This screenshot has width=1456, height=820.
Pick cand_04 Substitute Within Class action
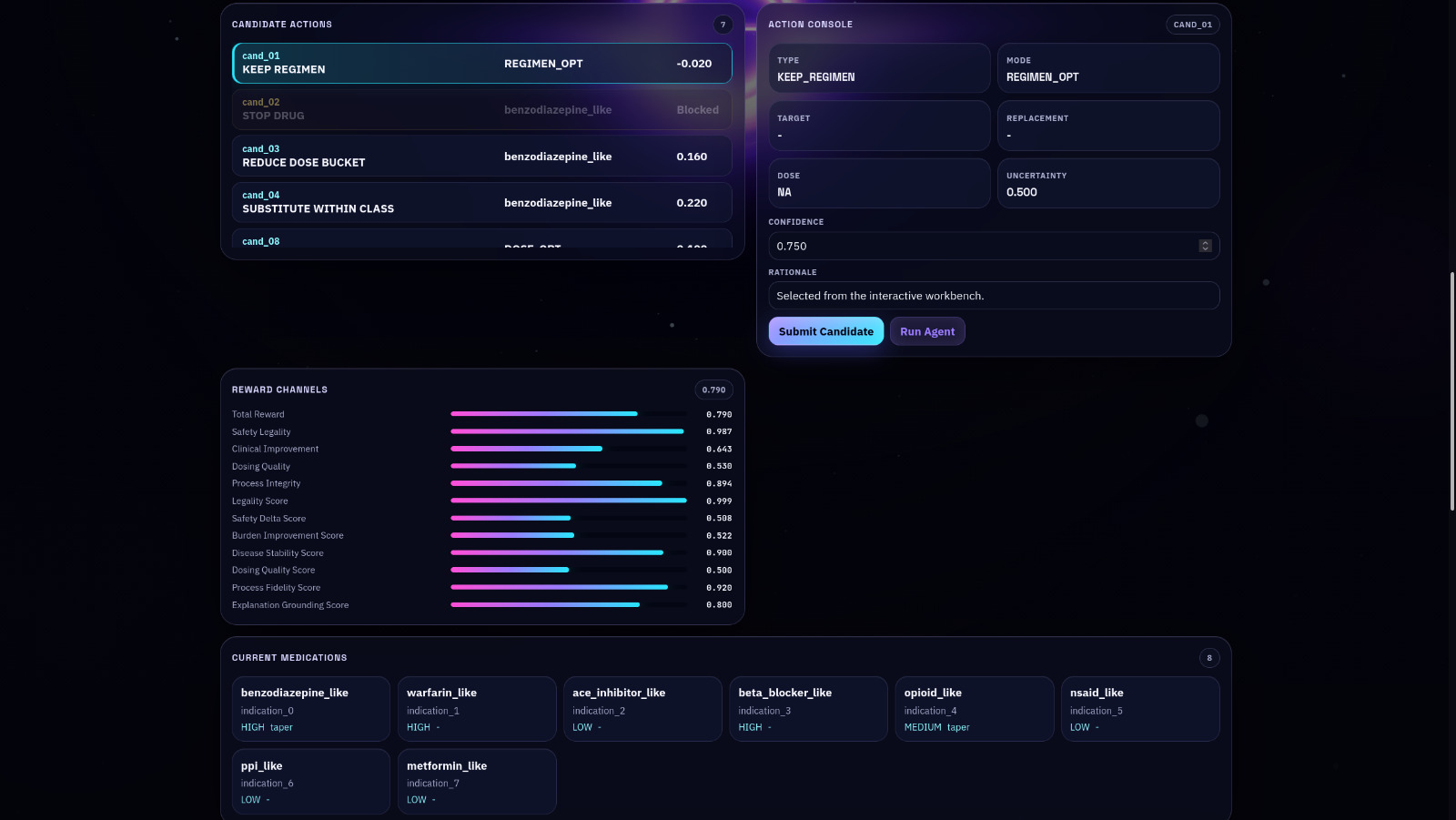(x=482, y=202)
